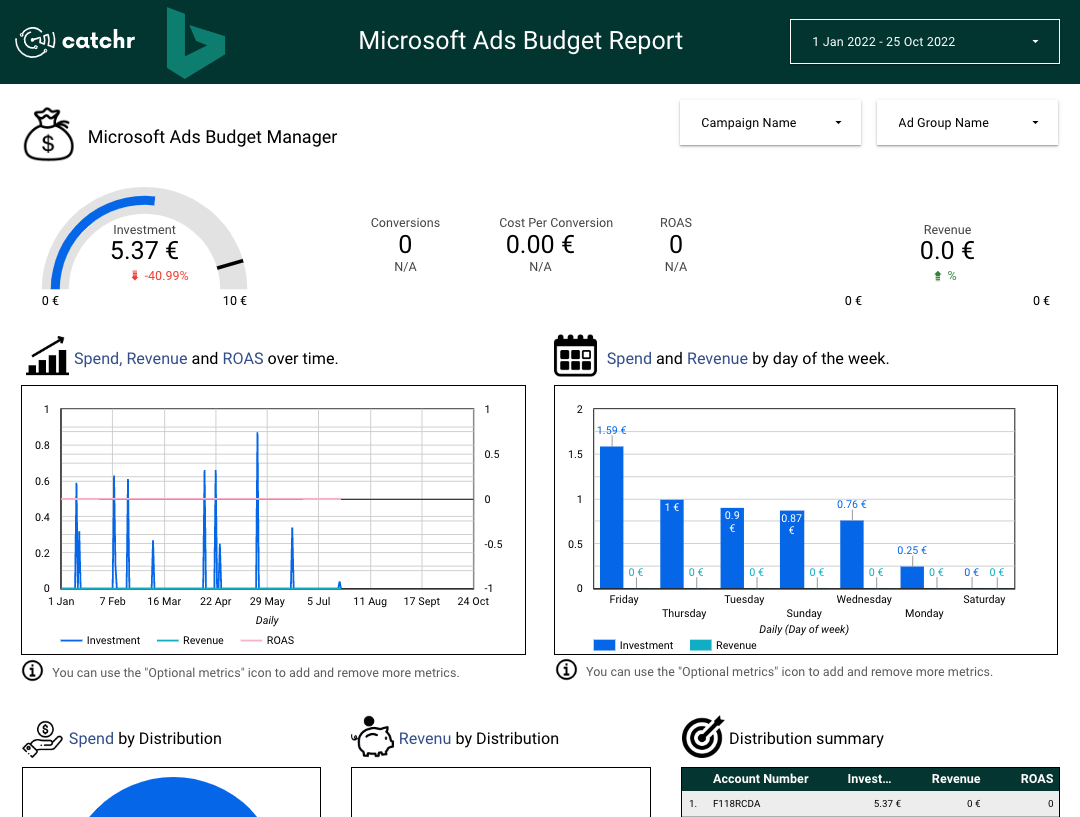Click the target icon beside Distribution summary
The image size is (1080, 817).
click(702, 737)
